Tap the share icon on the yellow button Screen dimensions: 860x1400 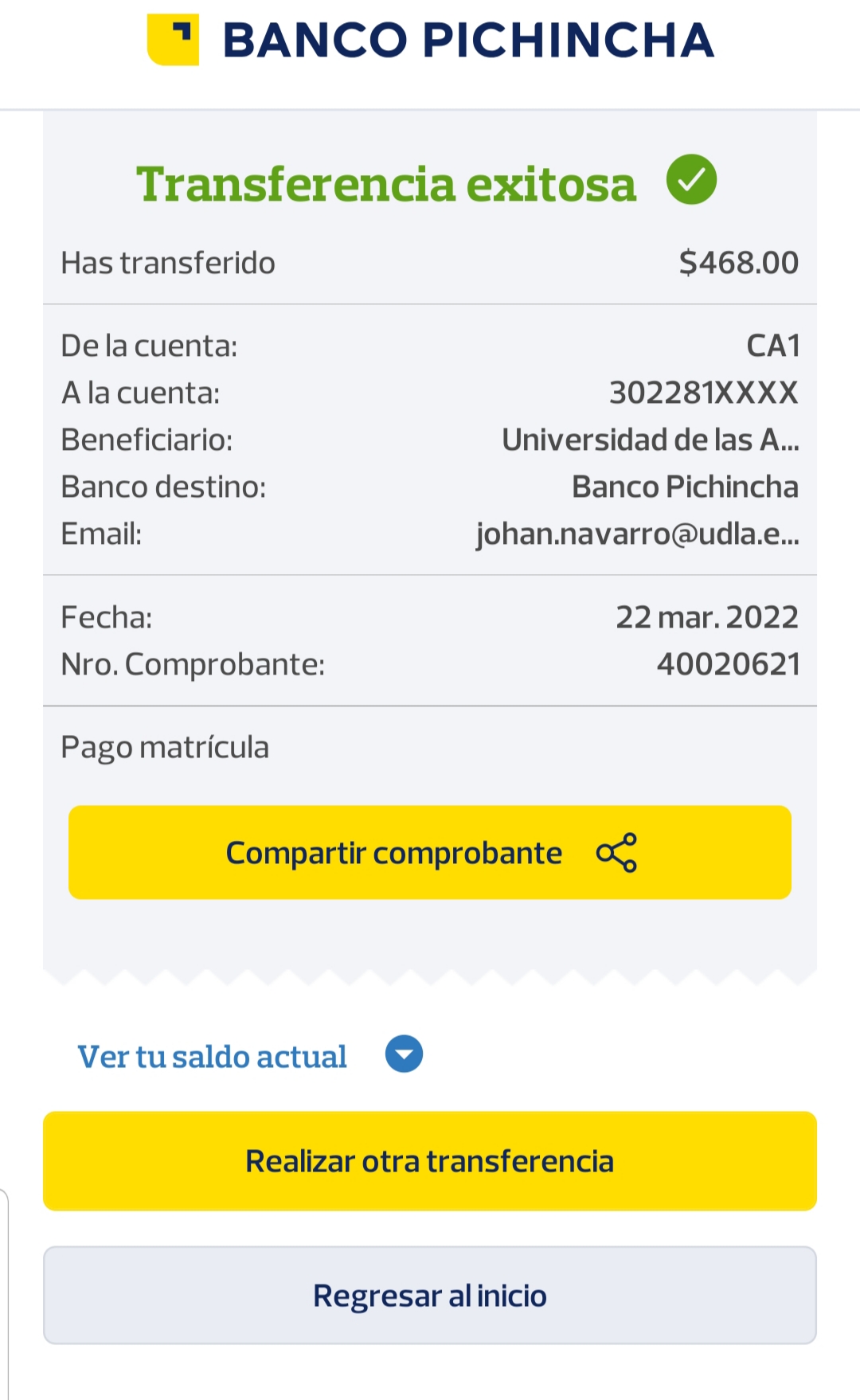point(616,853)
